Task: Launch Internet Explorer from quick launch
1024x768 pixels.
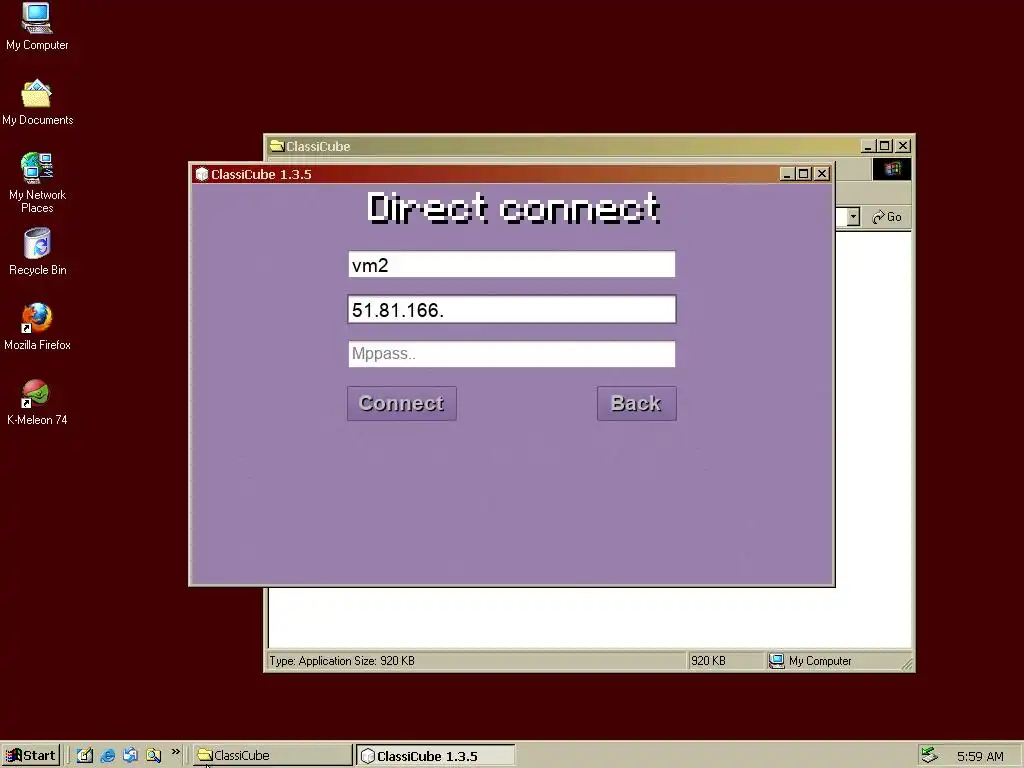Action: 108,756
